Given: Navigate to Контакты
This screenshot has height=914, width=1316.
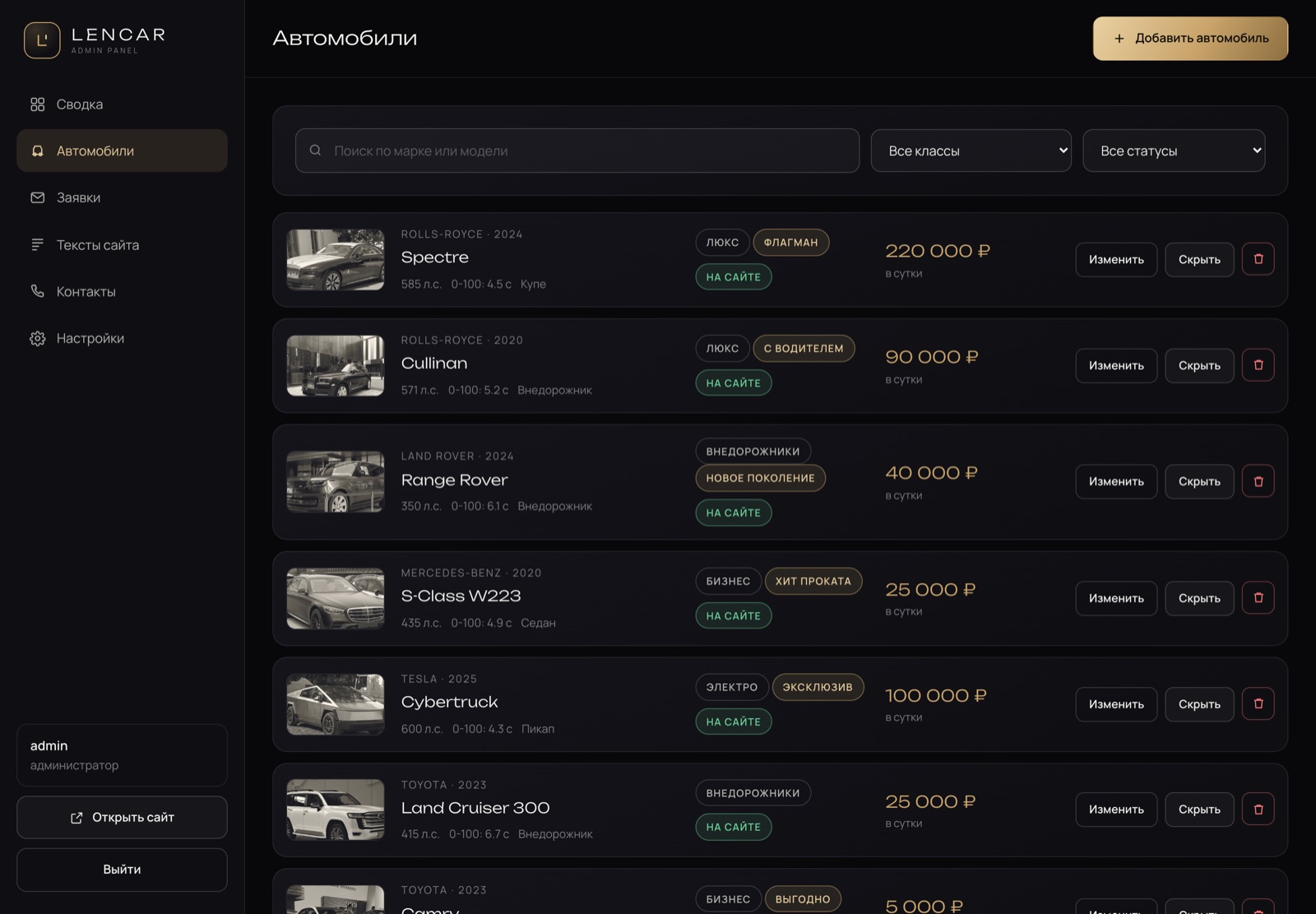Looking at the screenshot, I should pyautogui.click(x=122, y=291).
